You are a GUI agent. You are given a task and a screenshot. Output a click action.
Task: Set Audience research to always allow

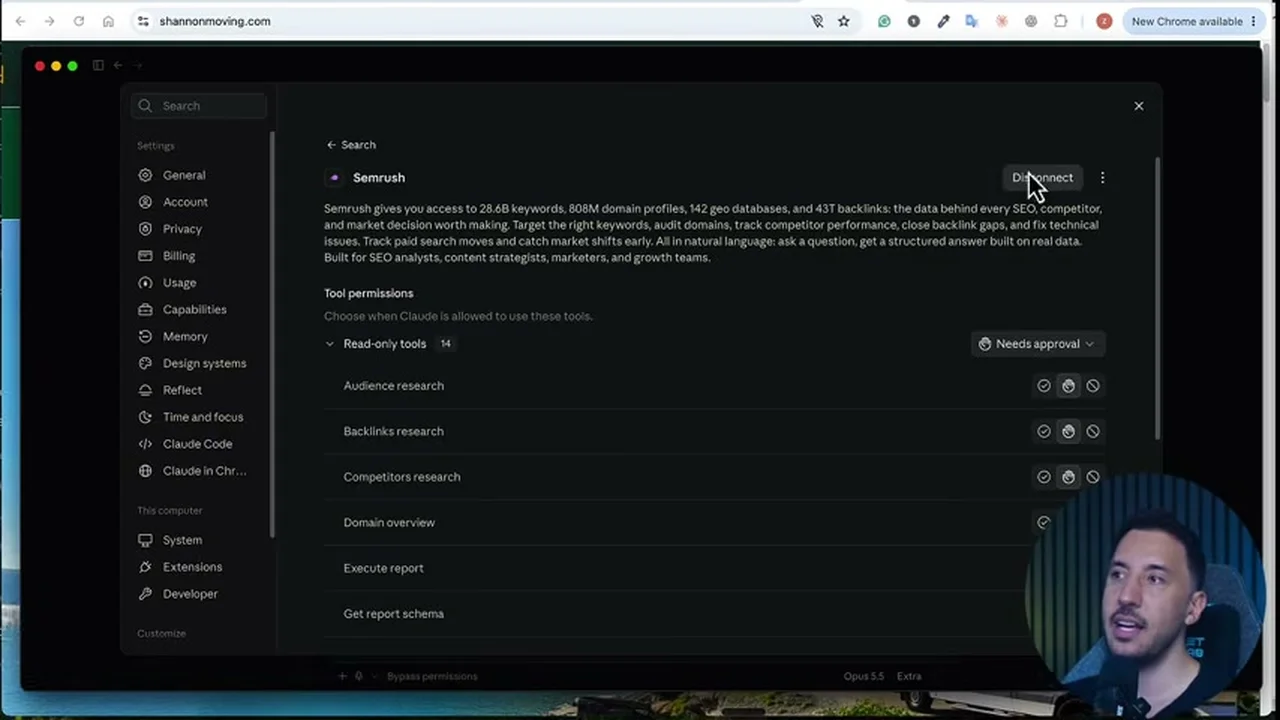coord(1044,386)
